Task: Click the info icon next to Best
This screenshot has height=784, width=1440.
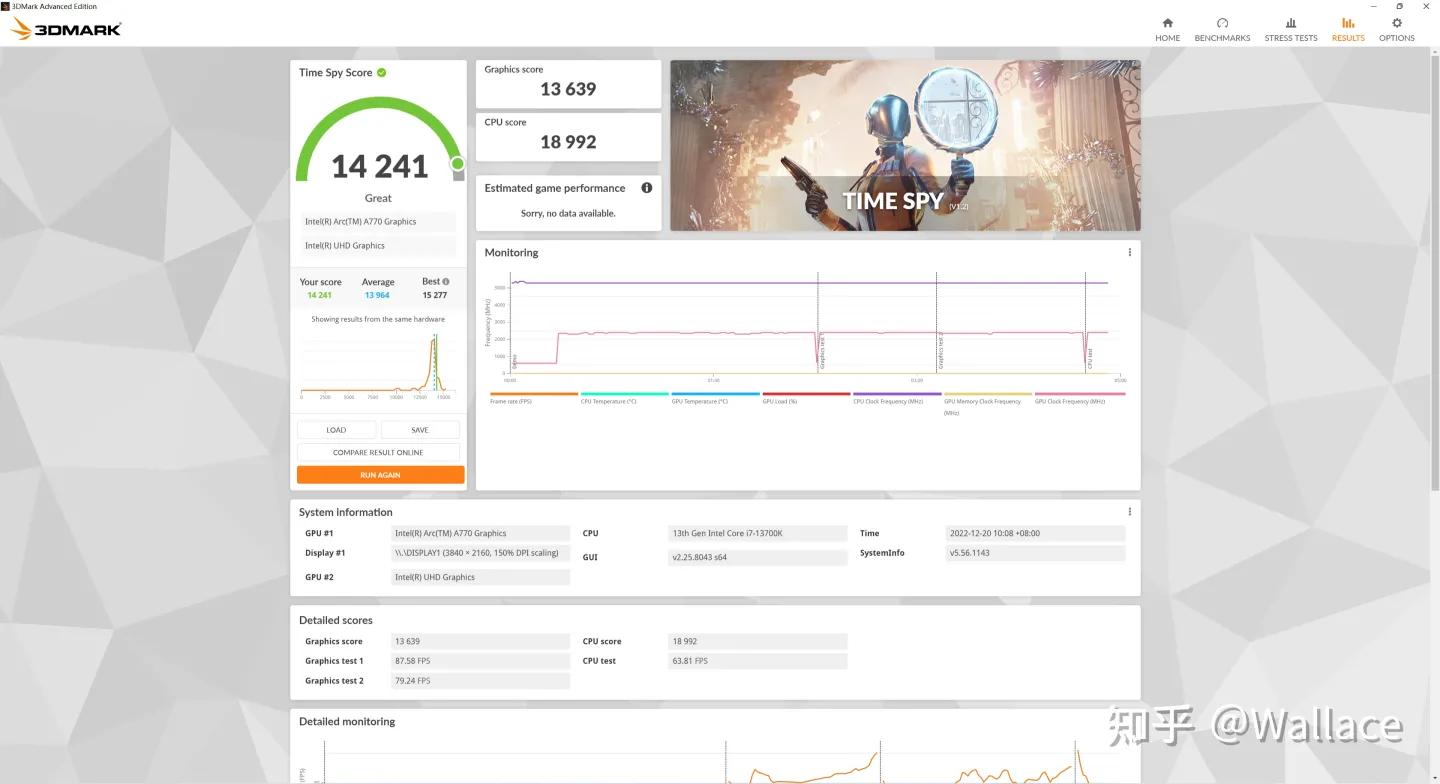Action: tap(446, 282)
